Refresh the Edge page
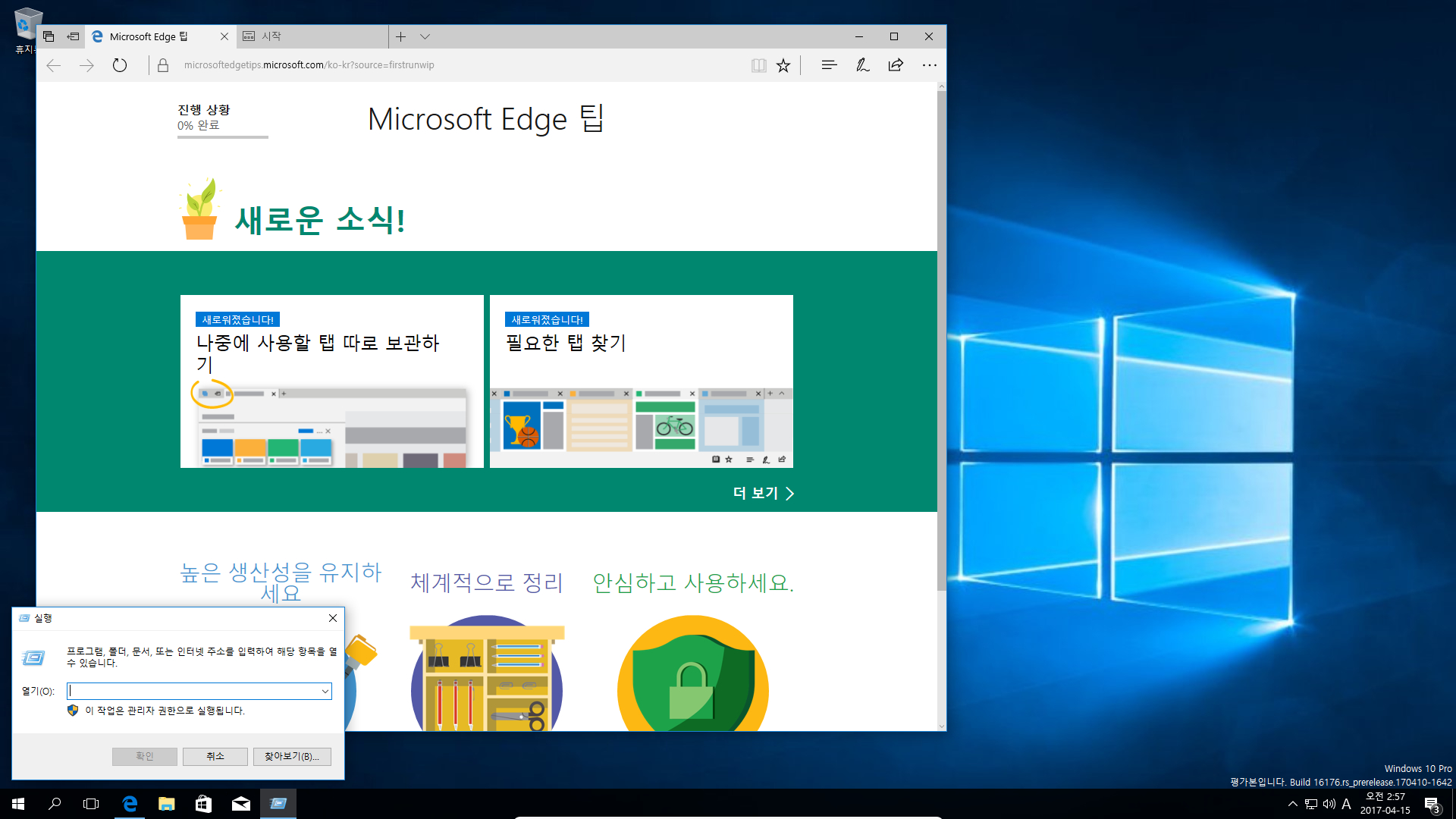 (x=120, y=65)
